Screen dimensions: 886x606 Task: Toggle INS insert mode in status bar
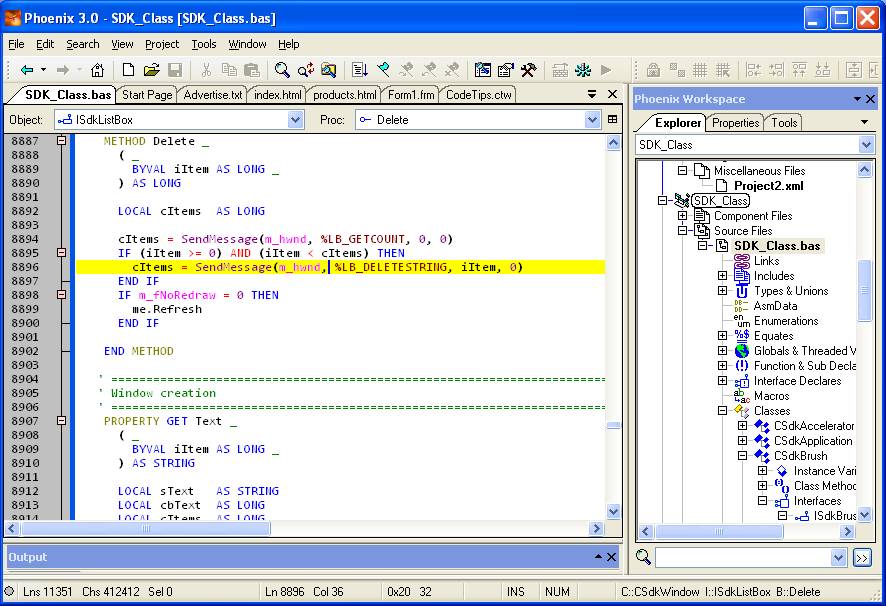515,592
